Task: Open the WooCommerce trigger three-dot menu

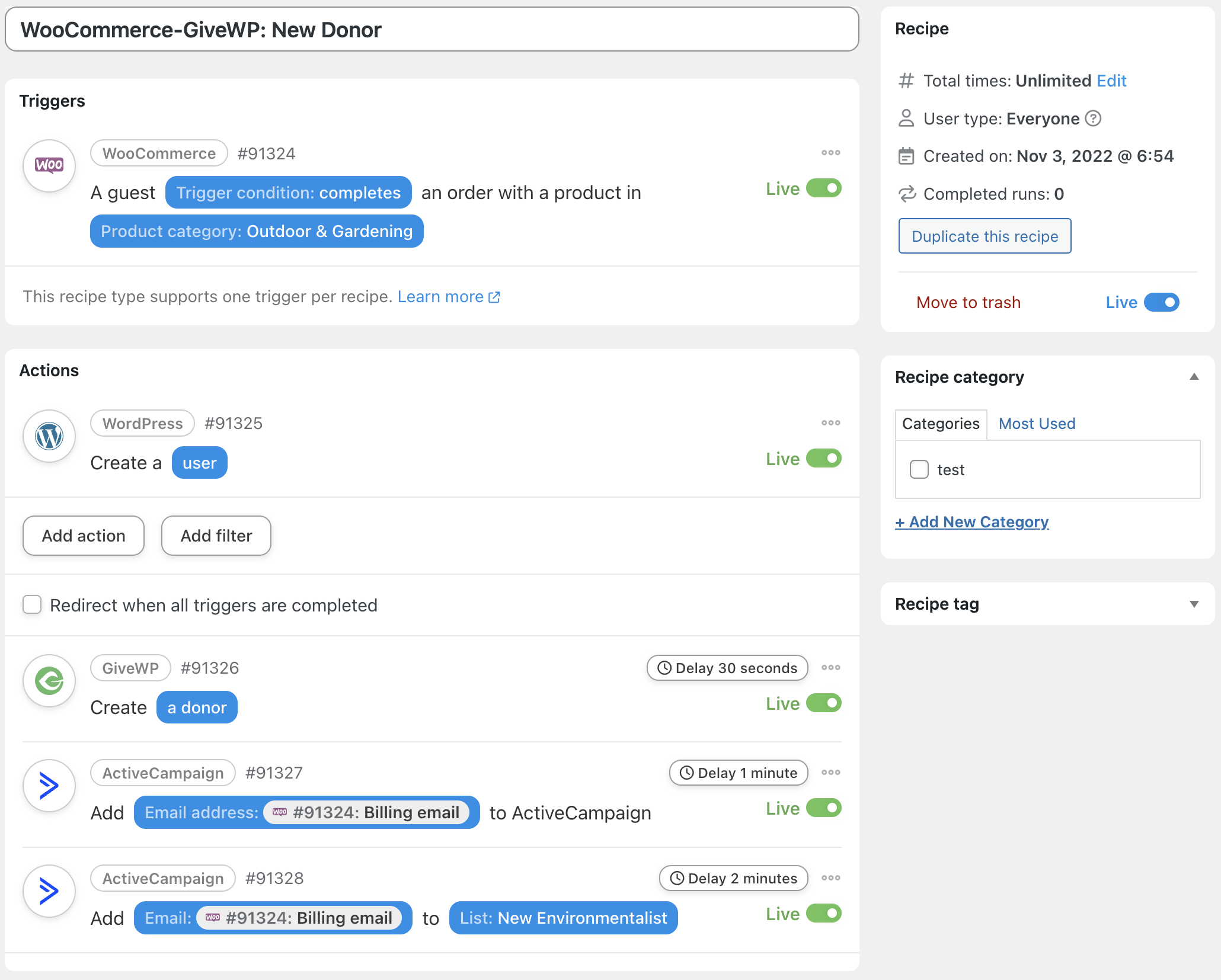Action: [x=831, y=153]
